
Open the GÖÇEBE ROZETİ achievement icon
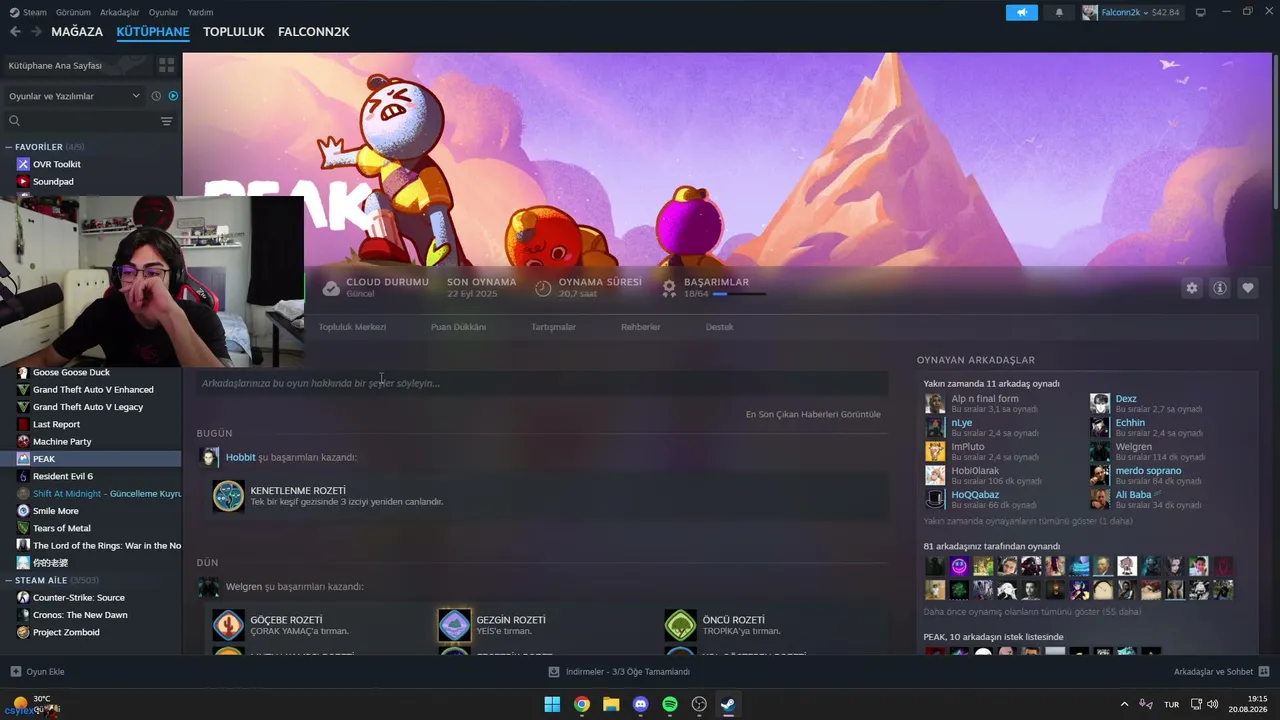coord(228,625)
